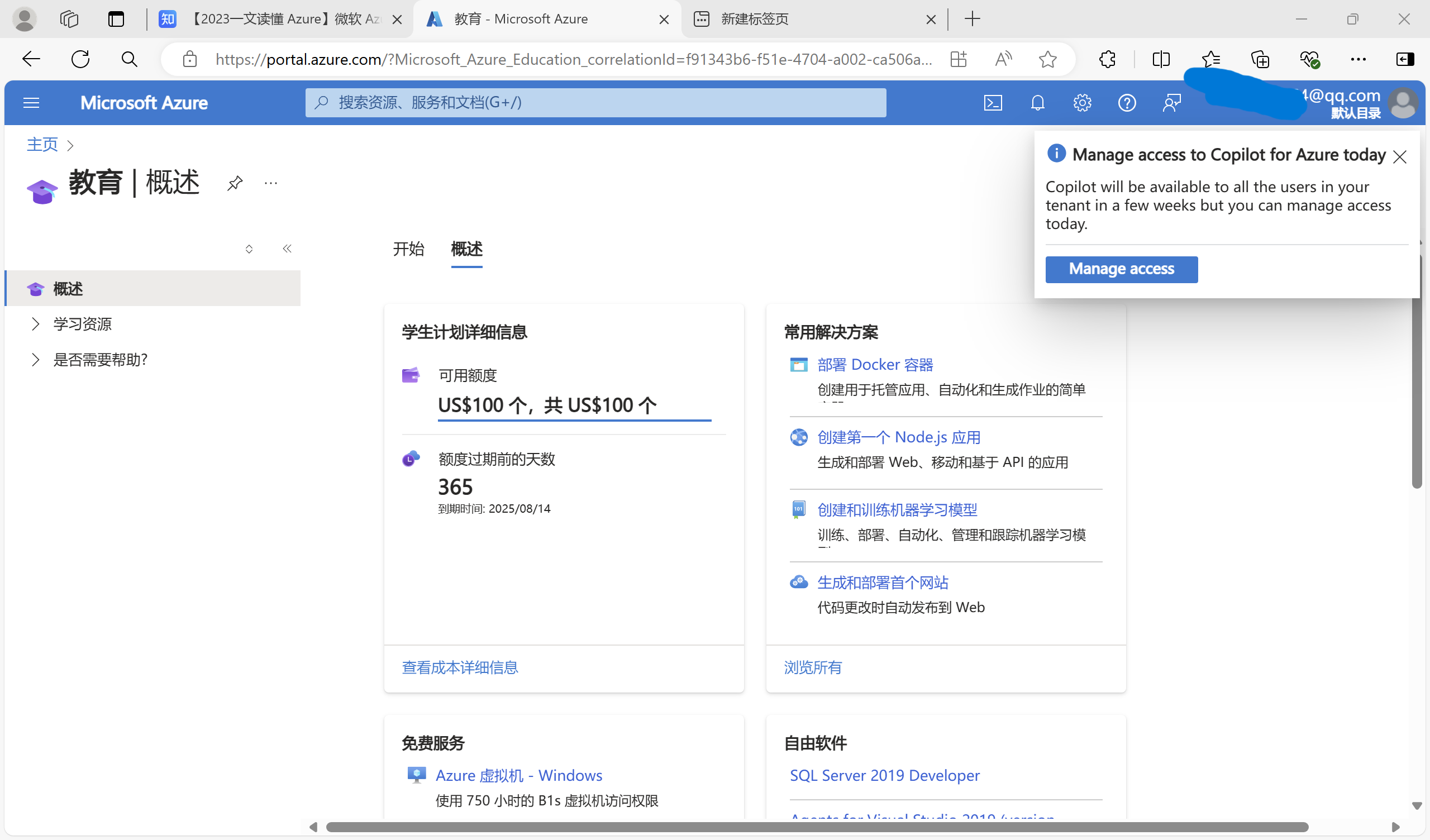The height and width of the screenshot is (840, 1430).
Task: Select the 开始 tab
Action: point(408,249)
